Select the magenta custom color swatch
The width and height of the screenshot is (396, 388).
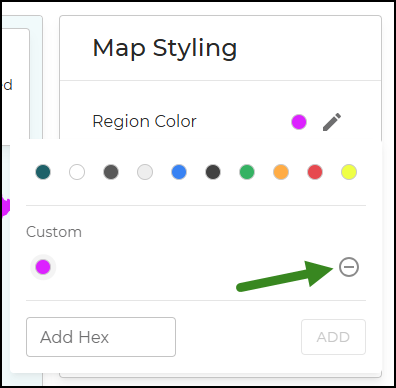(x=43, y=267)
